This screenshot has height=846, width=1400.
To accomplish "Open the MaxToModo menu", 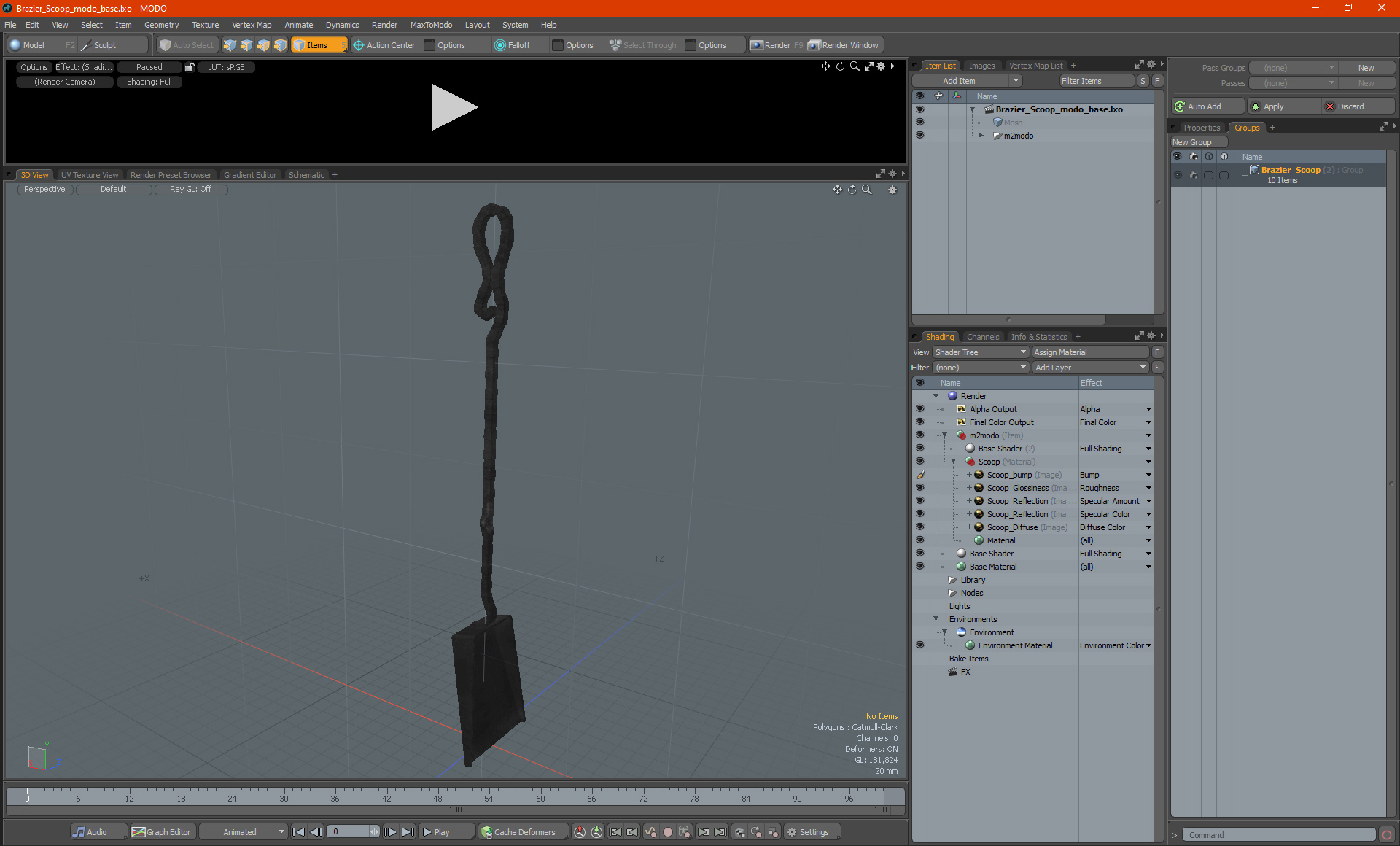I will 431,25.
